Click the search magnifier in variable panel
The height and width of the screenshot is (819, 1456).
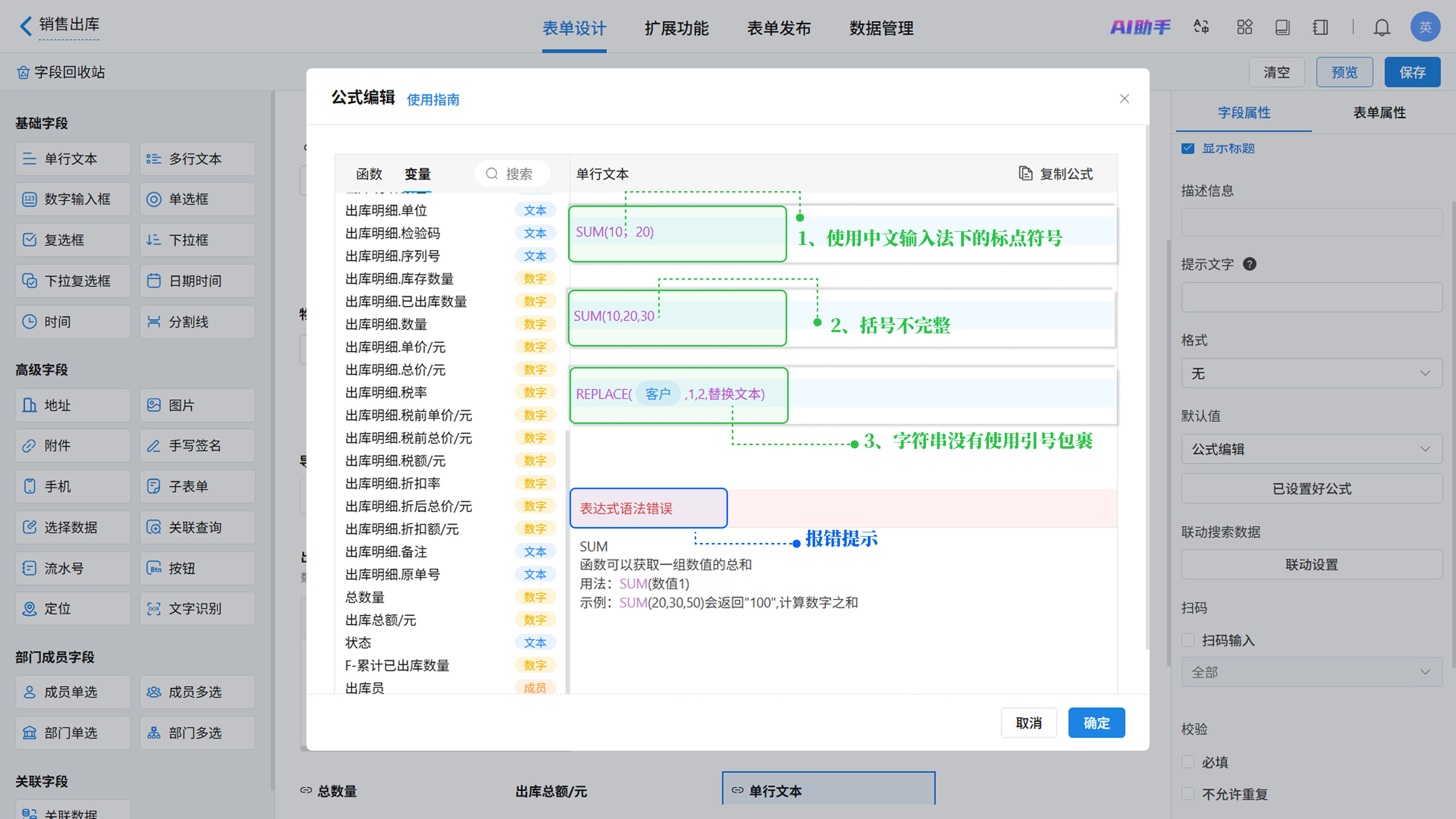click(x=492, y=174)
